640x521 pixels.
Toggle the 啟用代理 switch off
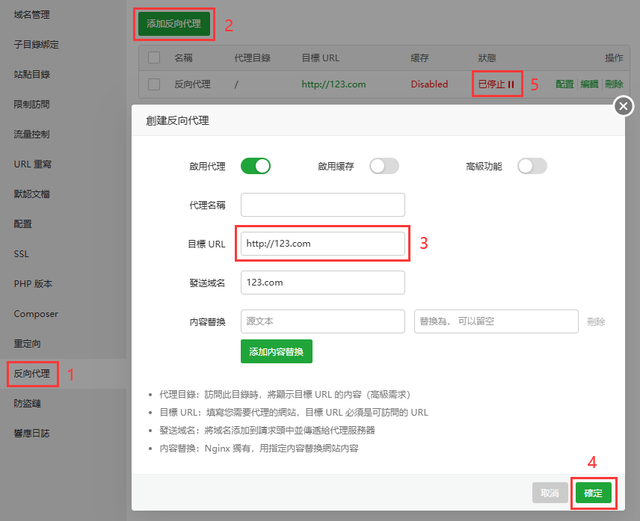click(256, 166)
